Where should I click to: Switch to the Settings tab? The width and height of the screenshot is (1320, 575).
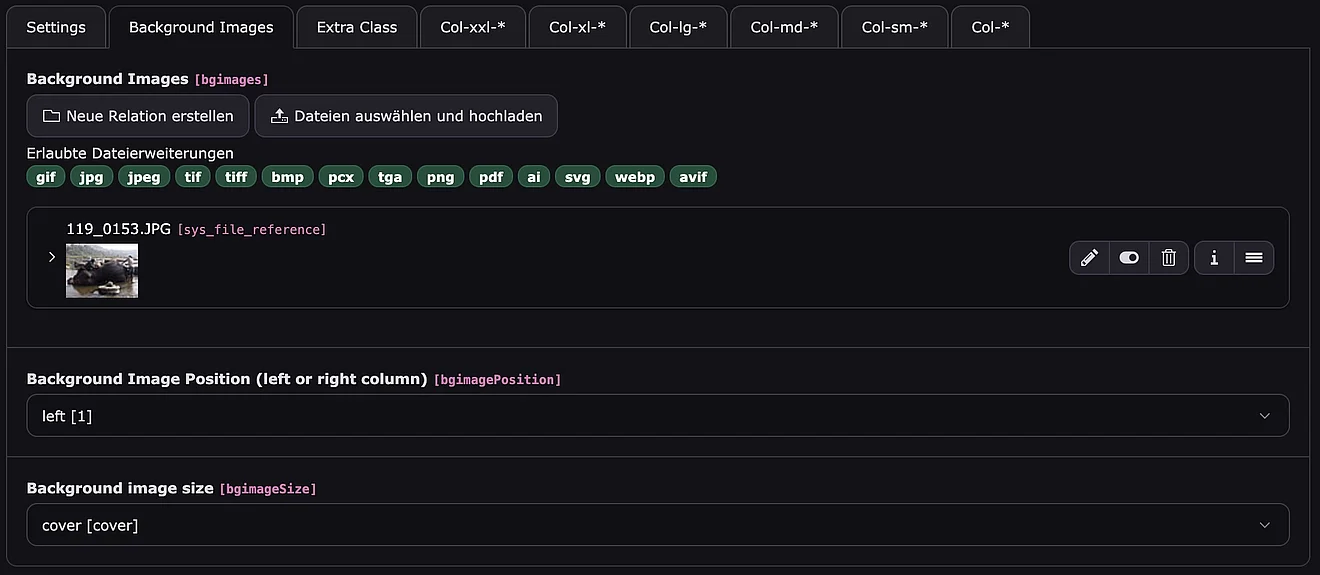[56, 27]
